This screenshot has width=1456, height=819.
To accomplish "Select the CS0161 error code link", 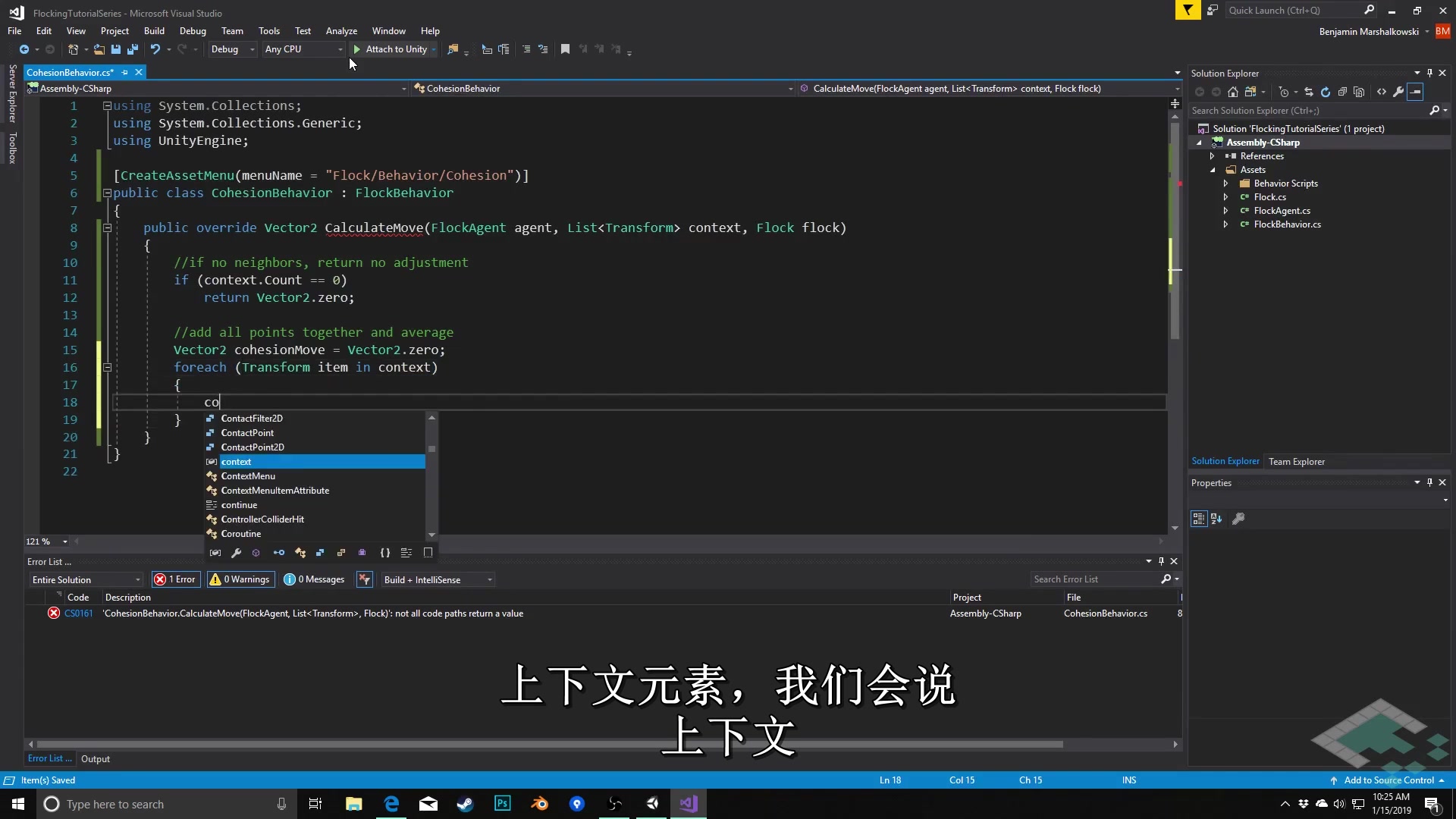I will pos(80,613).
